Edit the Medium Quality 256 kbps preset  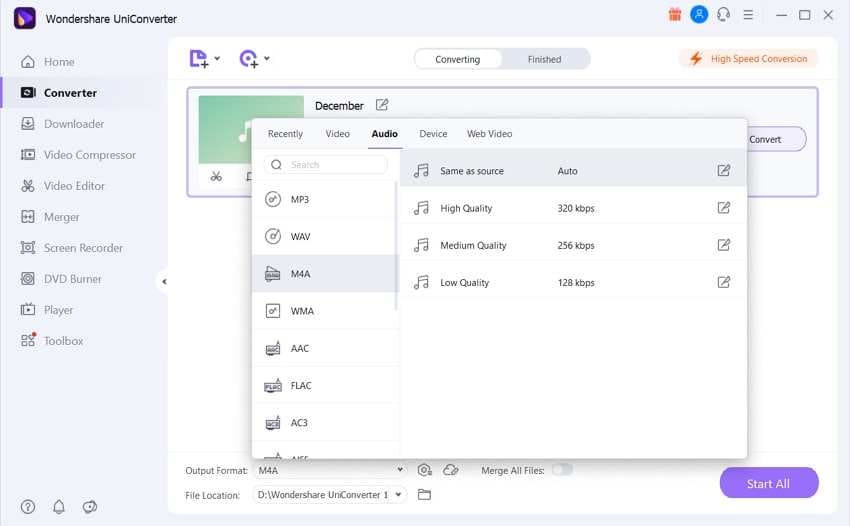point(723,245)
